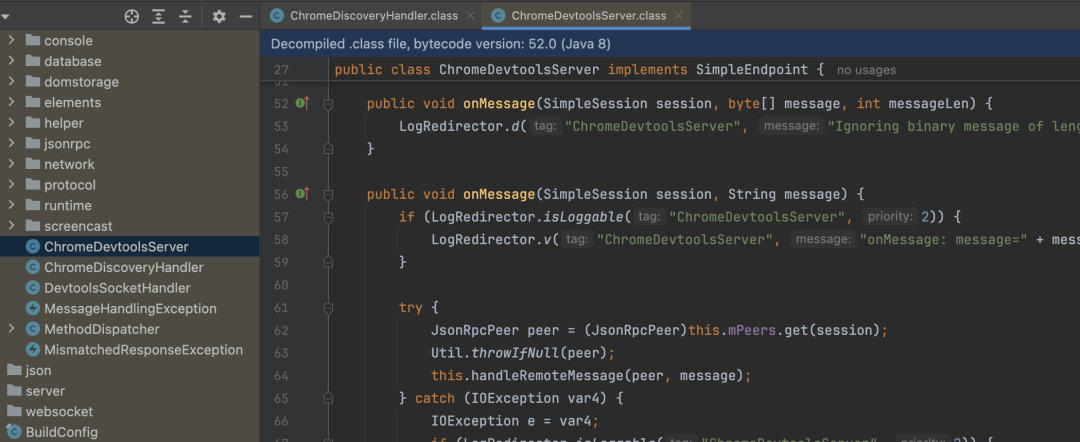Click the decompiled class file banner
The width and height of the screenshot is (1080, 442).
(670, 44)
